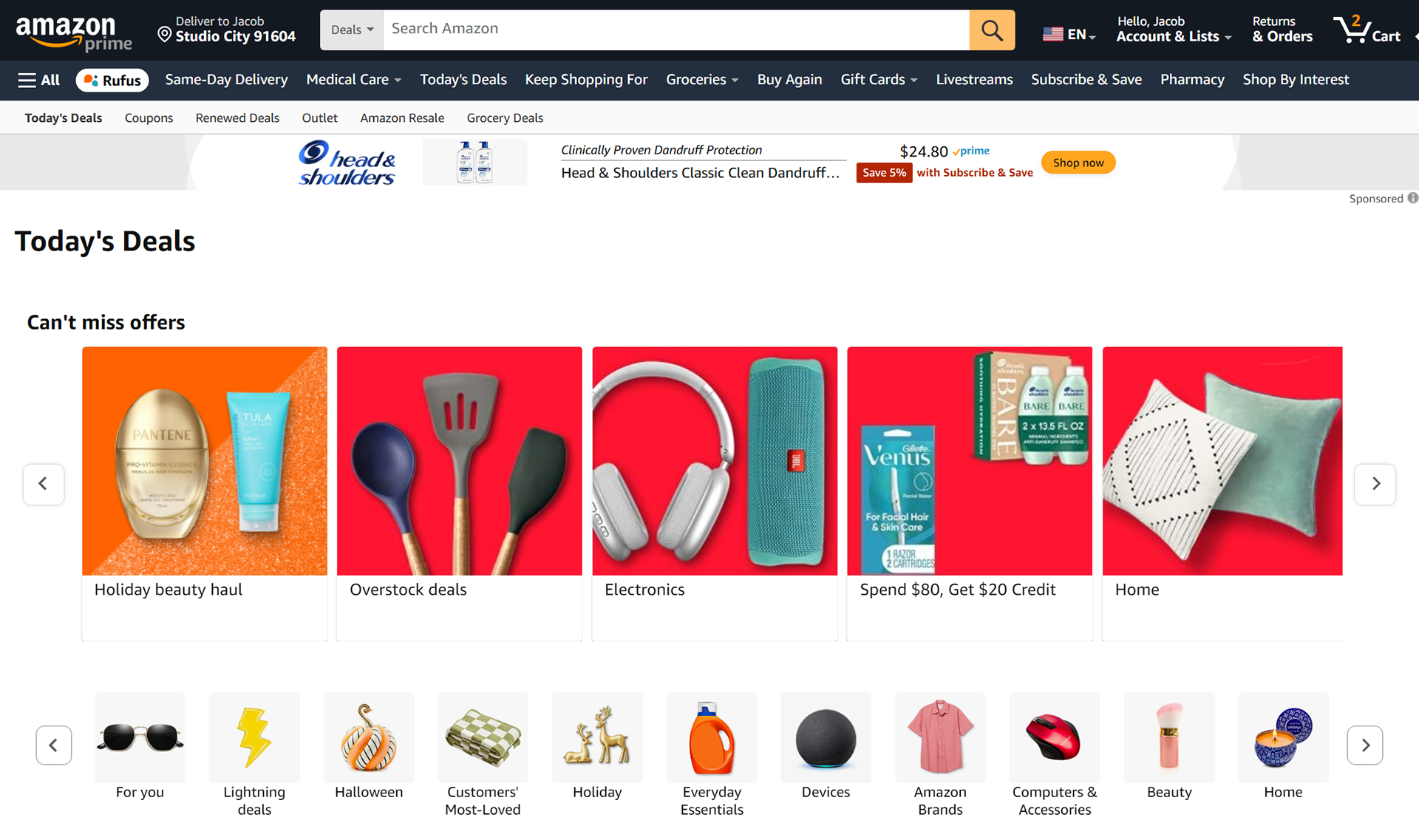This screenshot has width=1419, height=840.
Task: Open the EN language selector dropdown
Action: [1069, 34]
